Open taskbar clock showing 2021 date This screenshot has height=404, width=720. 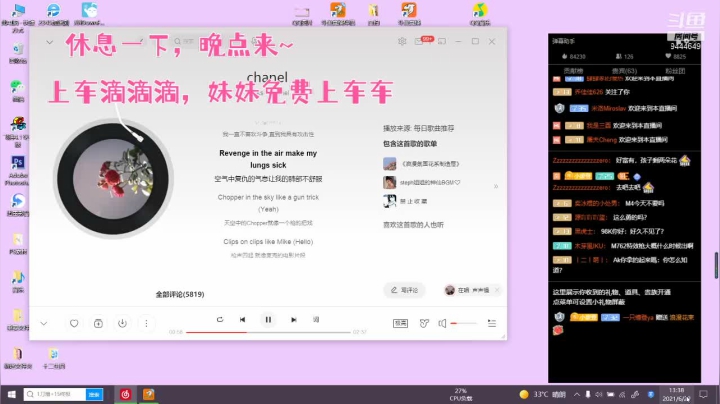click(x=676, y=394)
